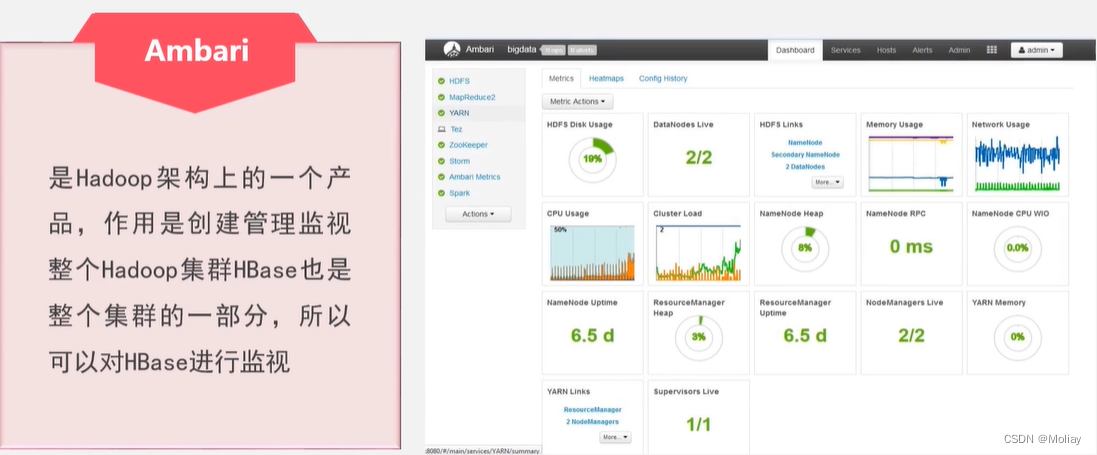Click green status icon beside ZooKeeper
Viewport: 1097px width, 455px height.
[x=441, y=145]
